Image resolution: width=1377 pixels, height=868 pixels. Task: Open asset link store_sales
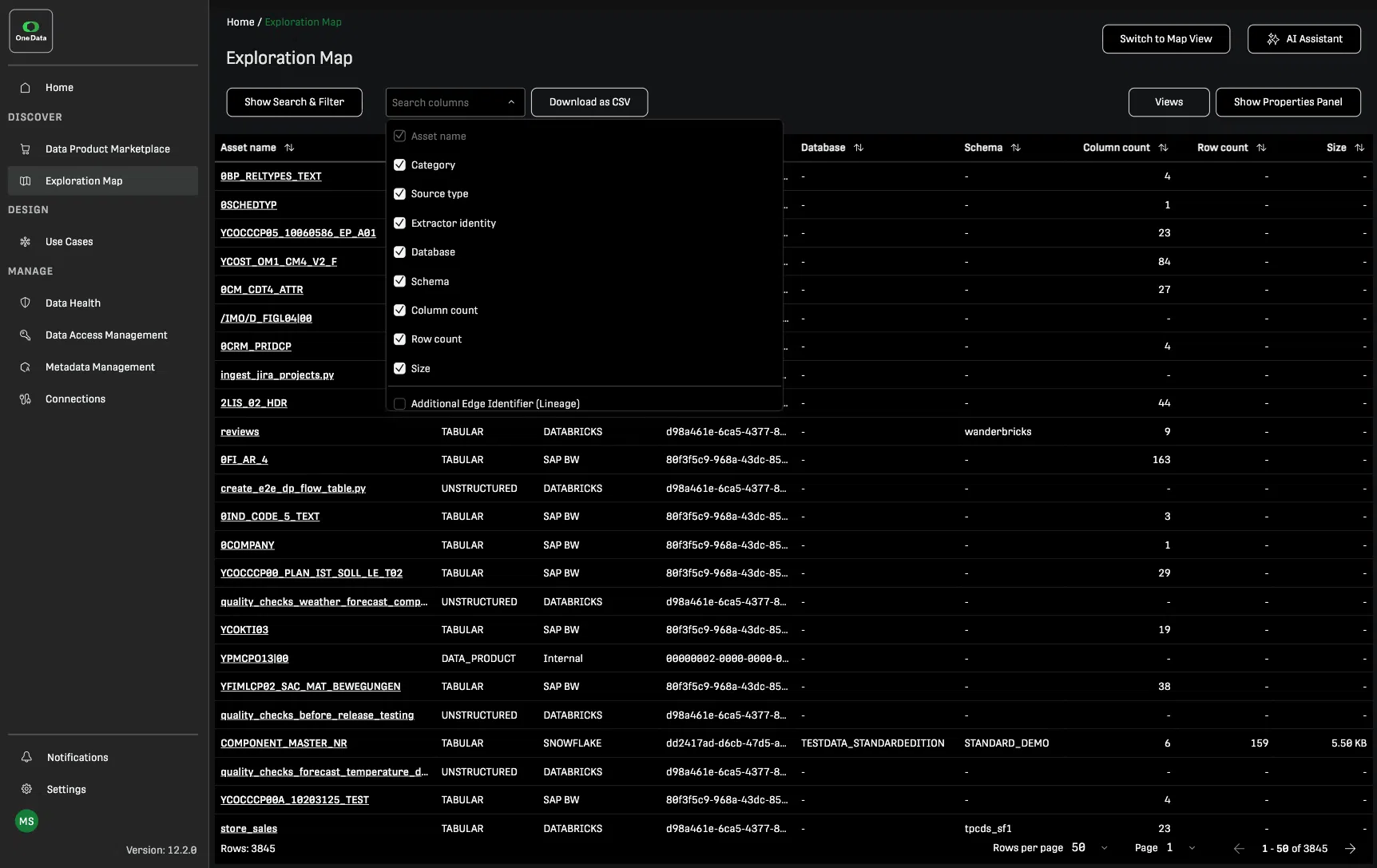[248, 829]
